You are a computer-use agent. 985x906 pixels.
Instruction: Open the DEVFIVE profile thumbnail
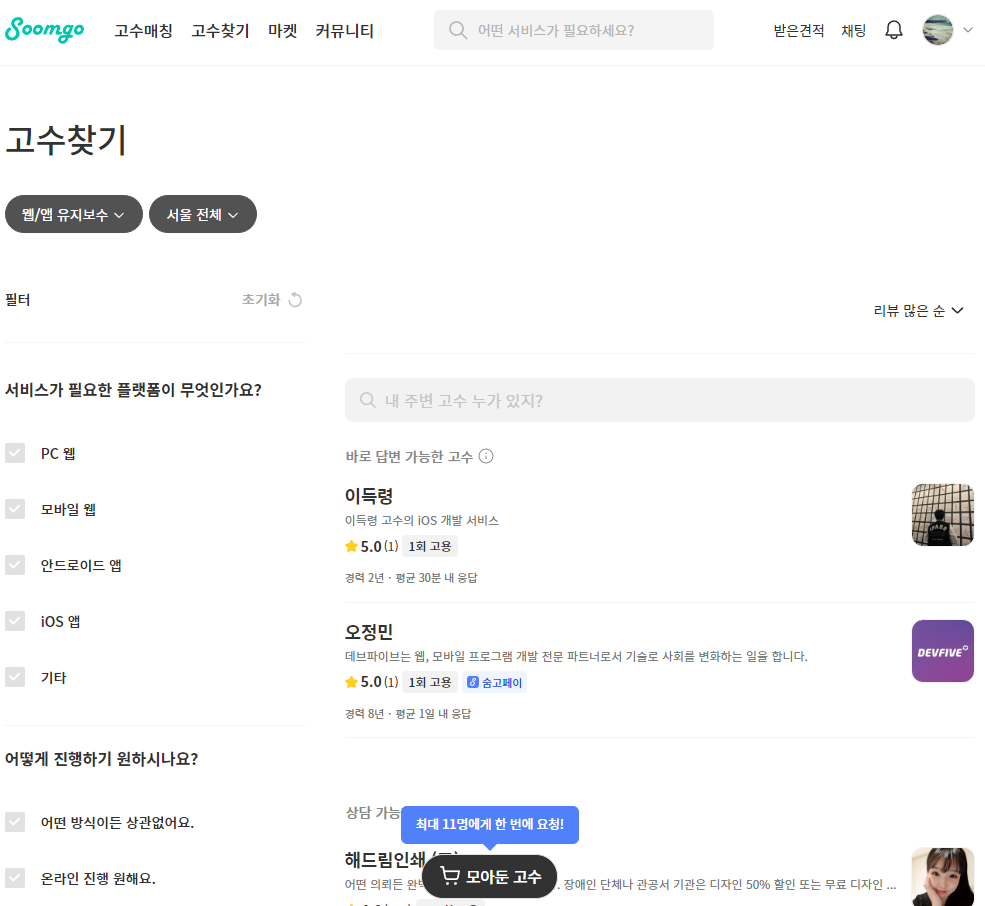pos(942,651)
